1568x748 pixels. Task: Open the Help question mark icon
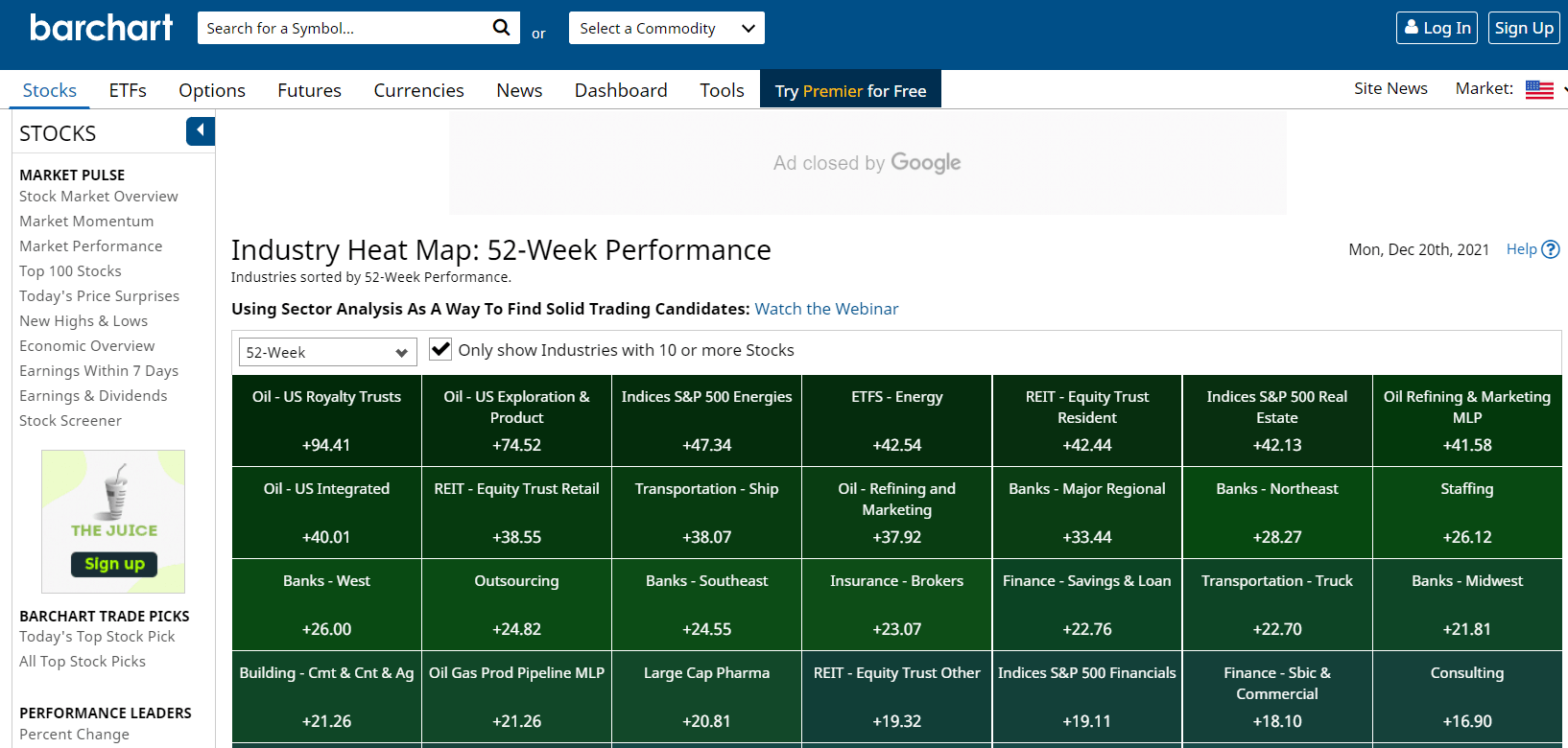pyautogui.click(x=1550, y=249)
